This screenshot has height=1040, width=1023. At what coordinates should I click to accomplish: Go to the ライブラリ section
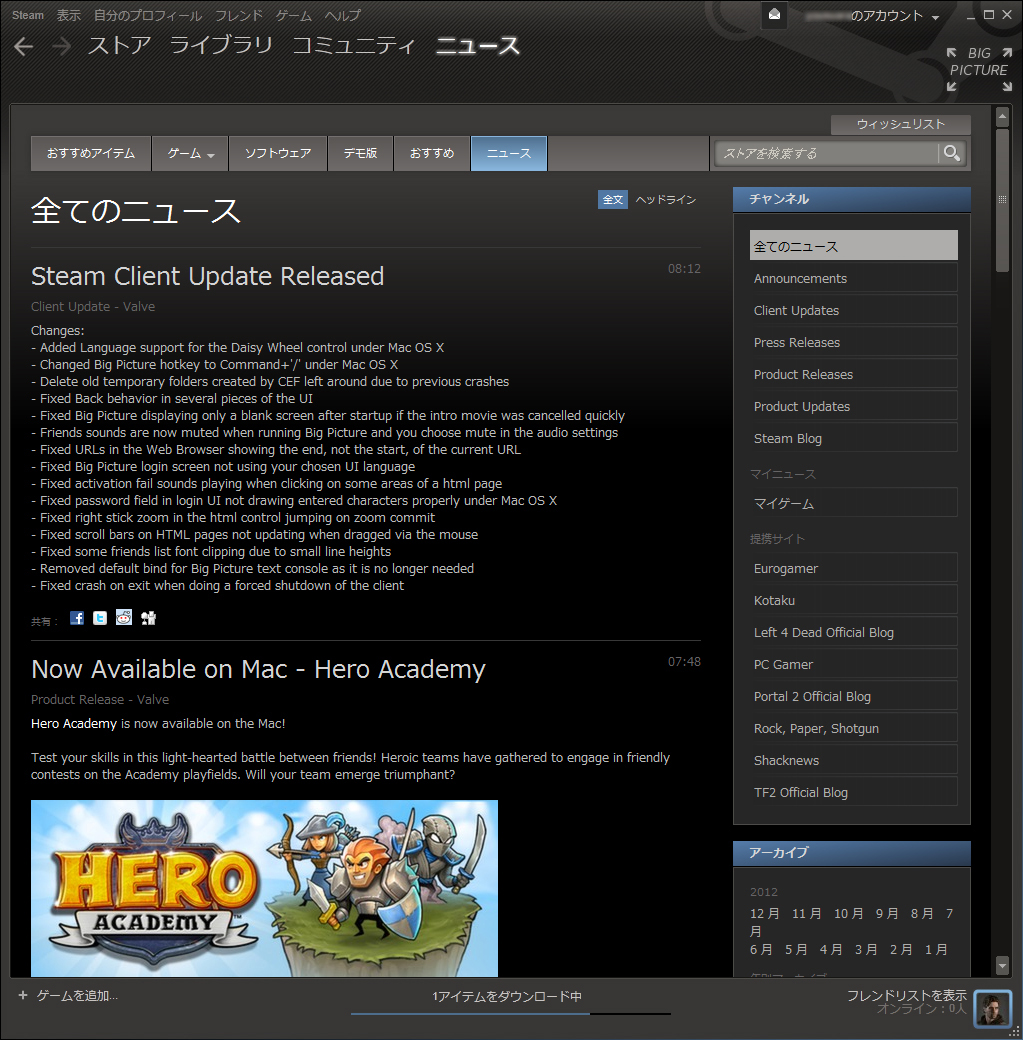(222, 45)
